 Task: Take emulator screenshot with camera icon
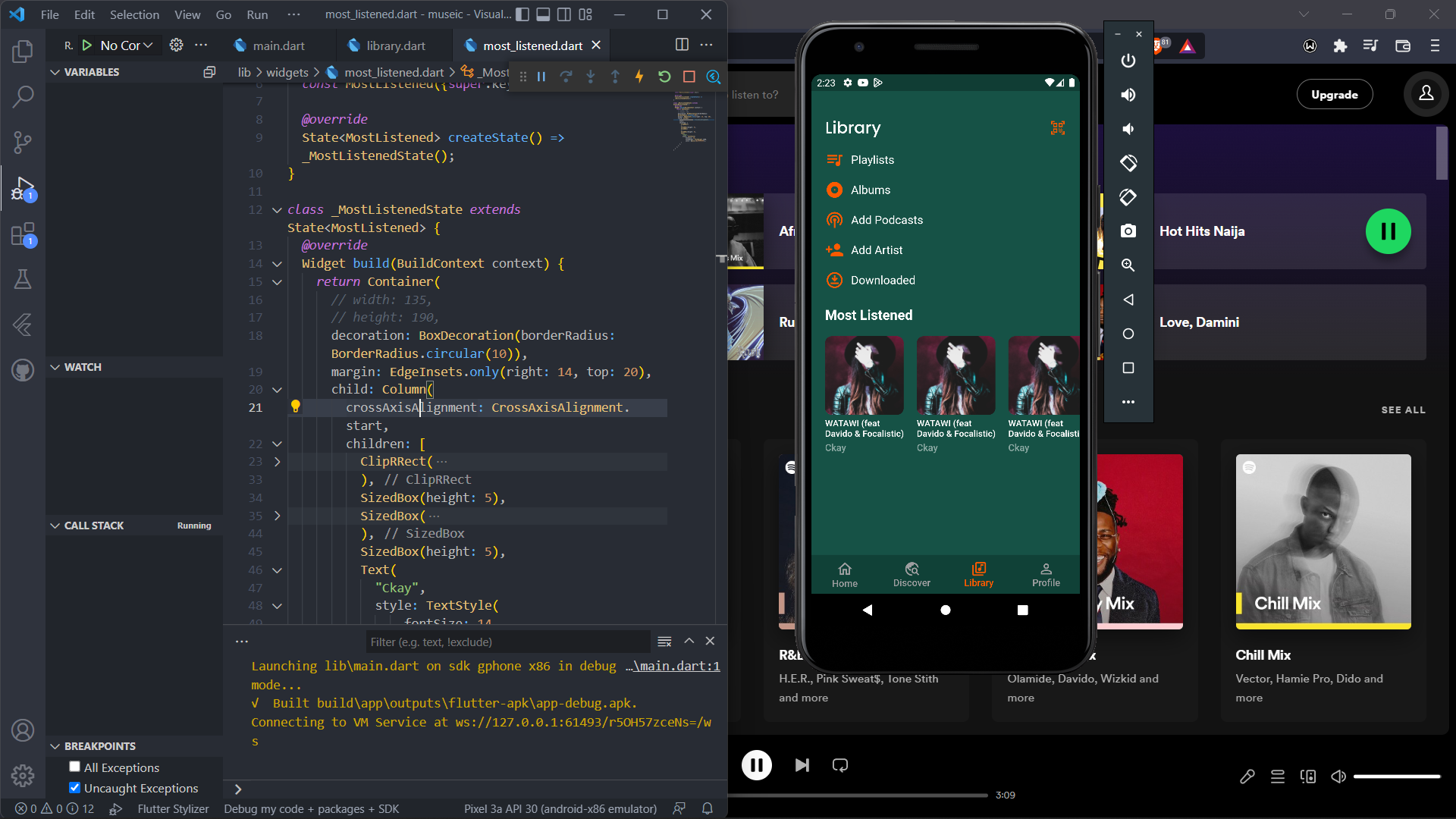[1128, 231]
